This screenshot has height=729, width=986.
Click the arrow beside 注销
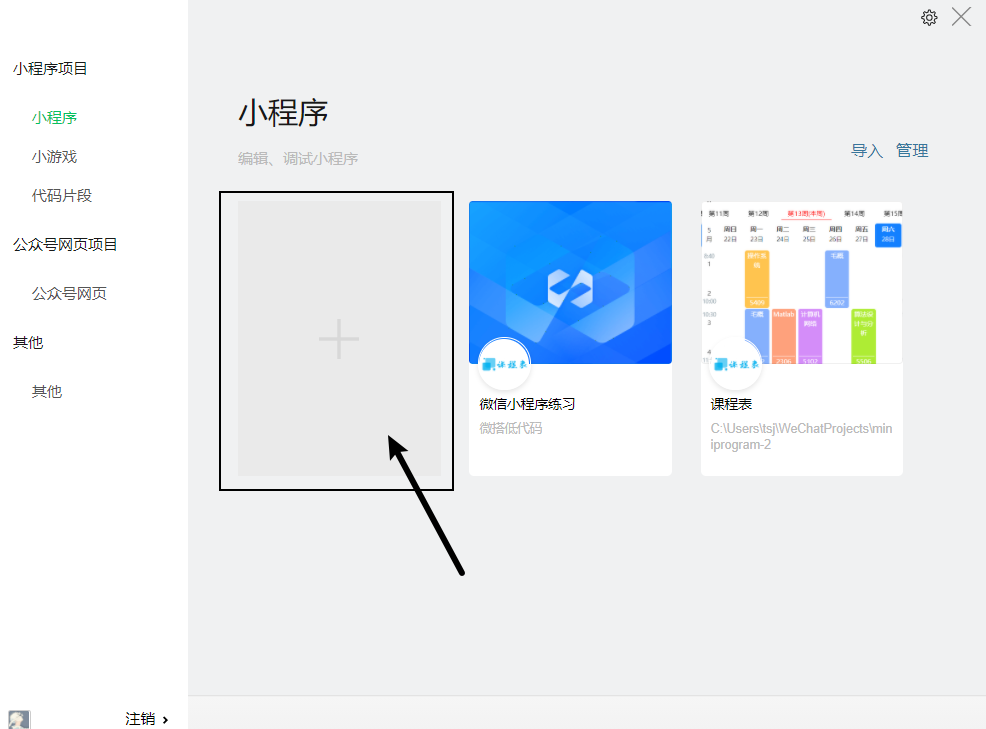[165, 720]
